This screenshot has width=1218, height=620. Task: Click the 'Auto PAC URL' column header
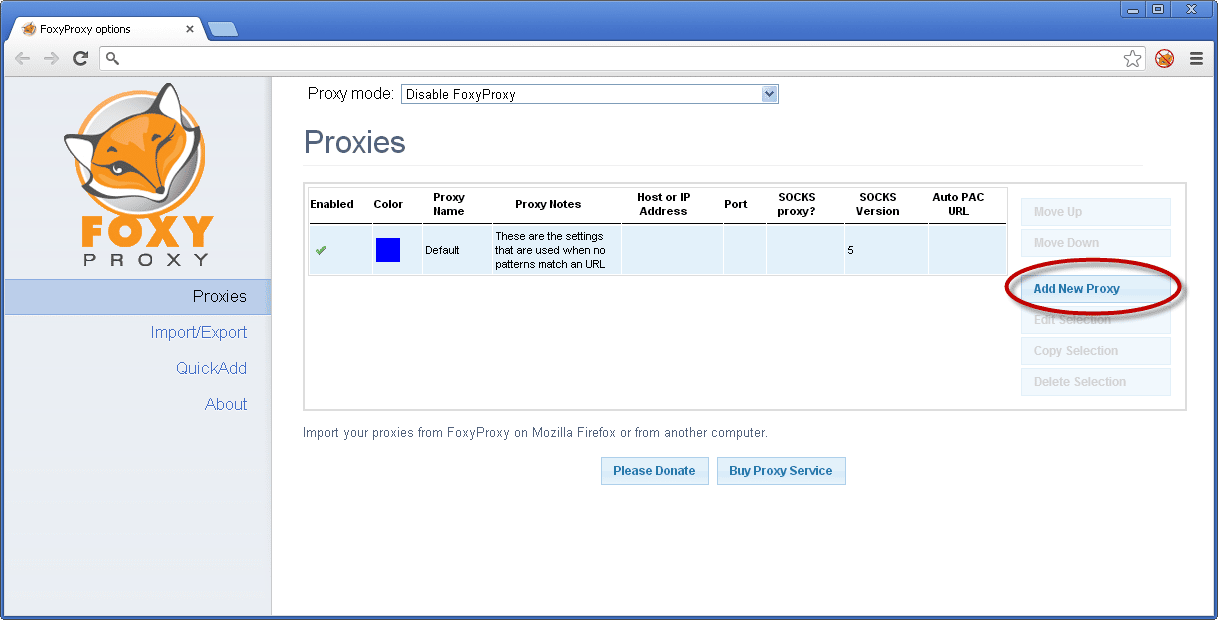coord(959,204)
